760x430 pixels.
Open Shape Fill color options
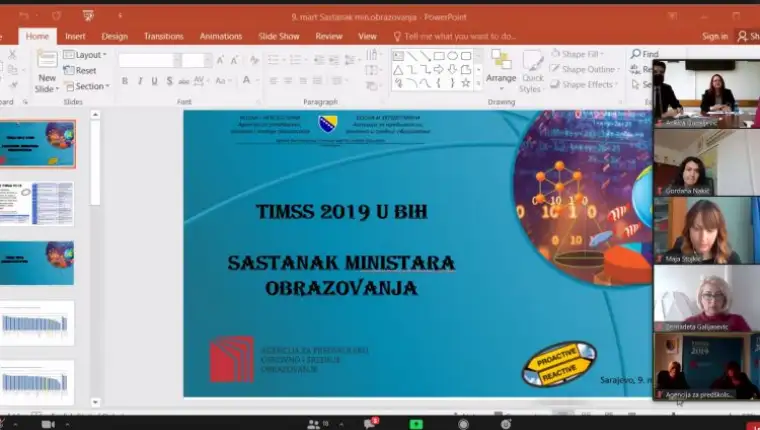pos(577,54)
